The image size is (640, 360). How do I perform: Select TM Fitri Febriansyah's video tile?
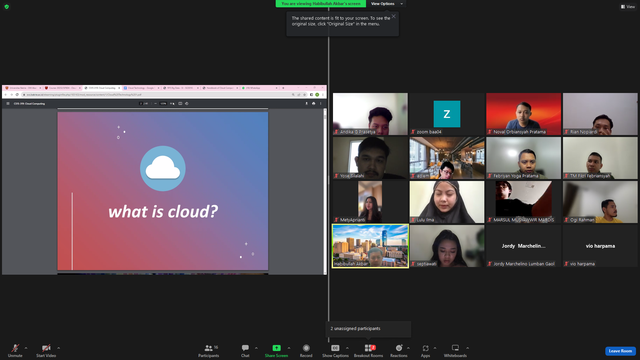600,158
